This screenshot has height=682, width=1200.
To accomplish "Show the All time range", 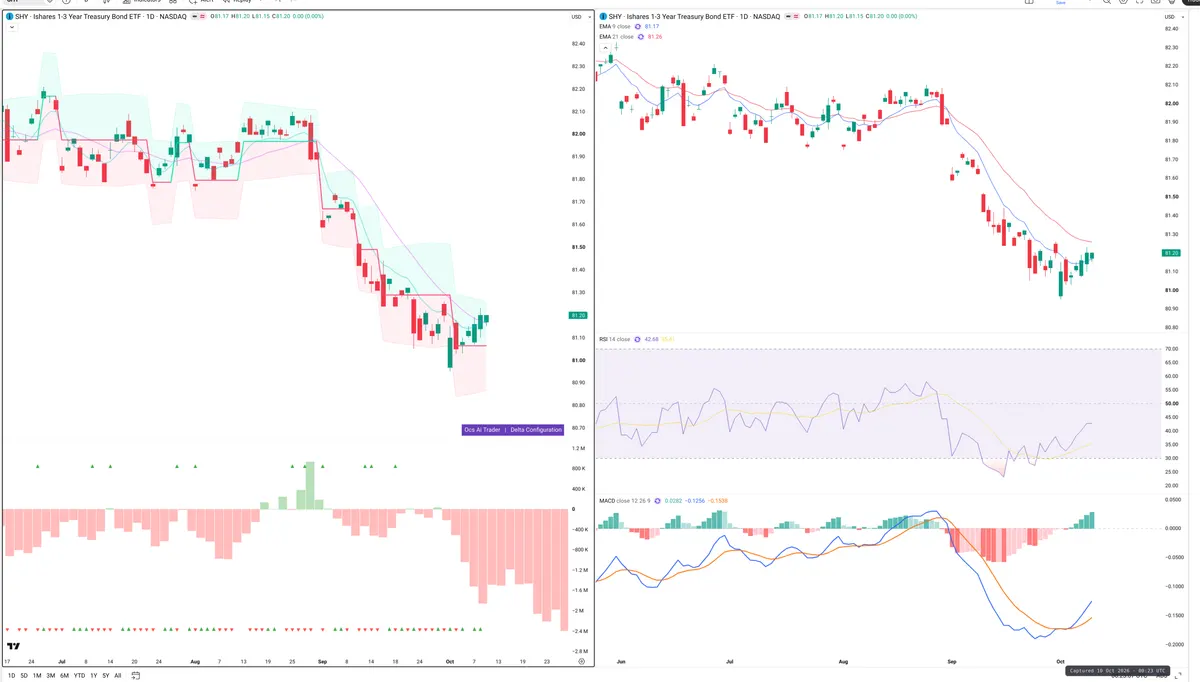I will pos(117,676).
